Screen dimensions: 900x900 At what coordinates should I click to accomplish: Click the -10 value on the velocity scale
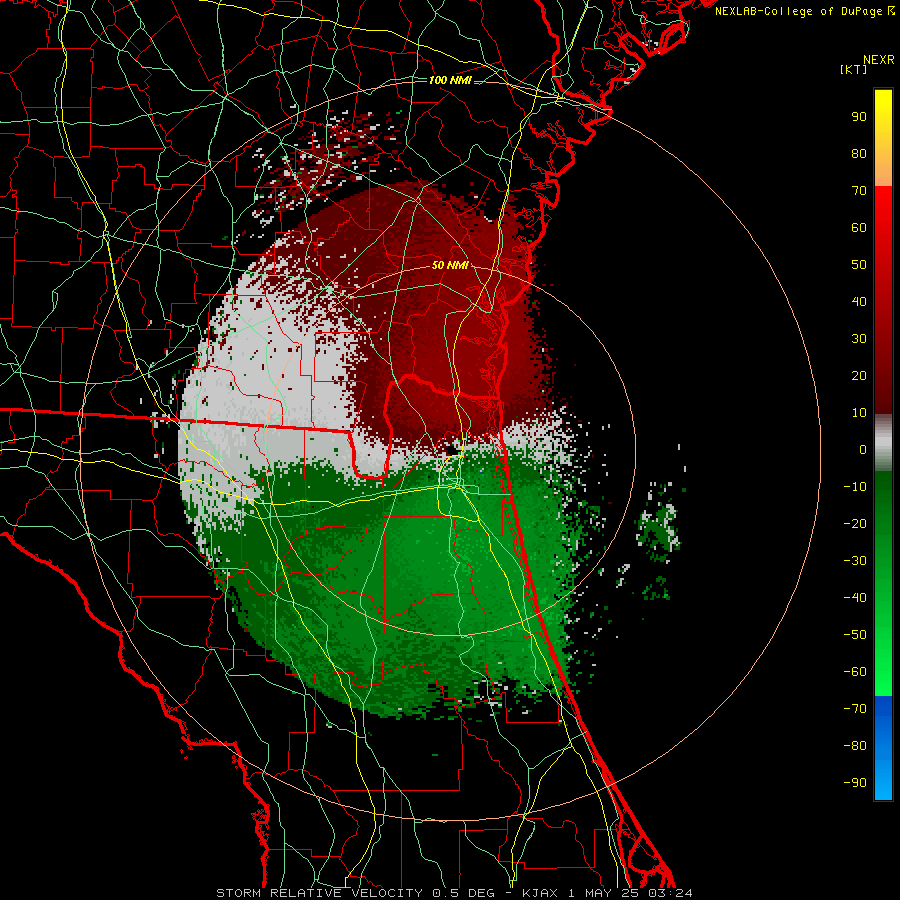[855, 487]
